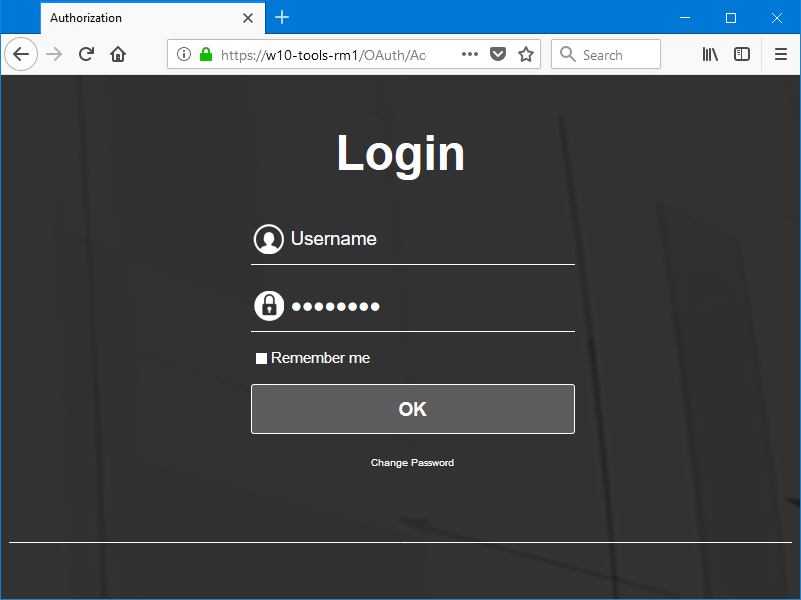This screenshot has width=801, height=600.
Task: Click the green secure connection padlock
Action: (x=206, y=55)
